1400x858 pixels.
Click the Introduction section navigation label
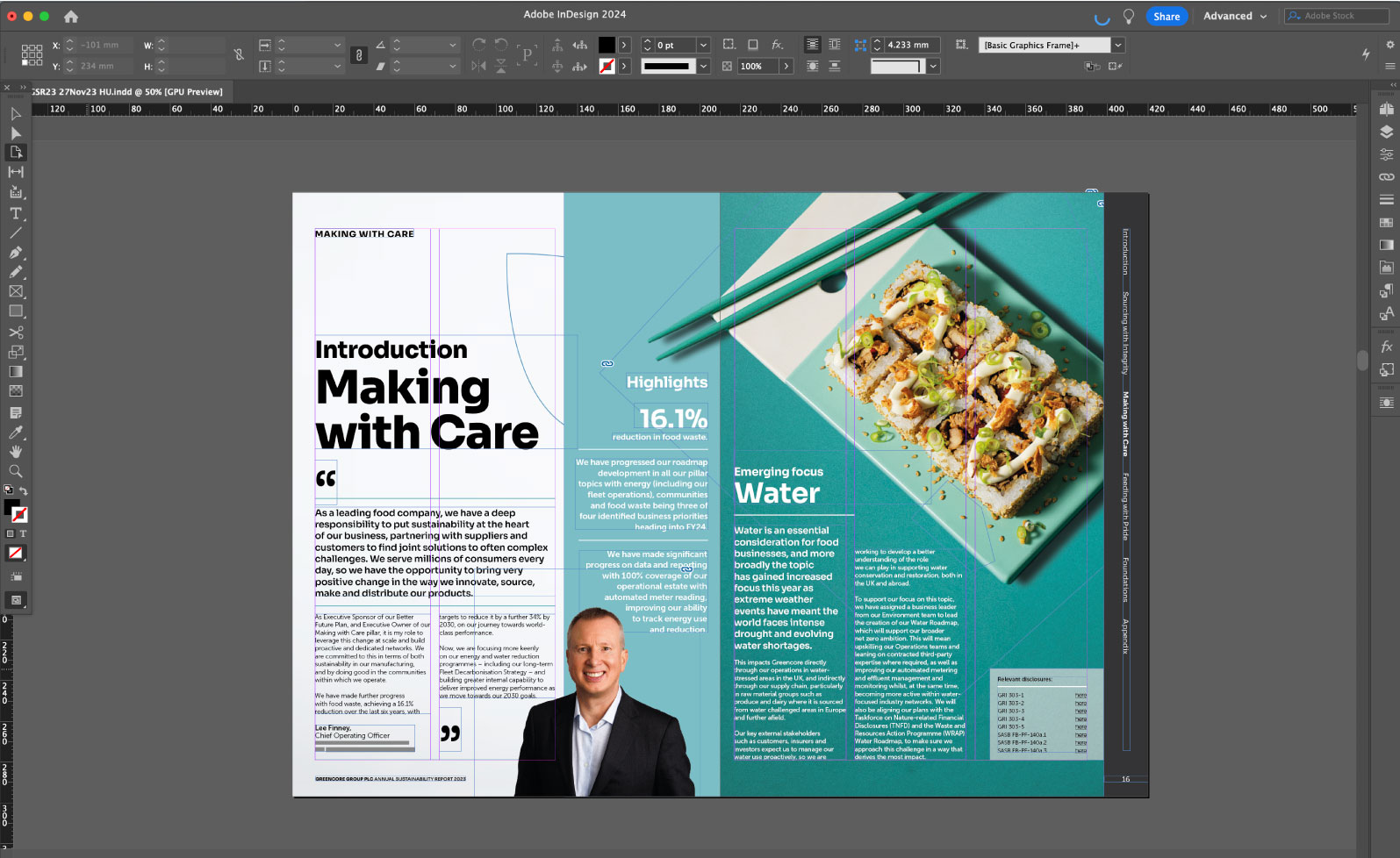pos(1125,252)
